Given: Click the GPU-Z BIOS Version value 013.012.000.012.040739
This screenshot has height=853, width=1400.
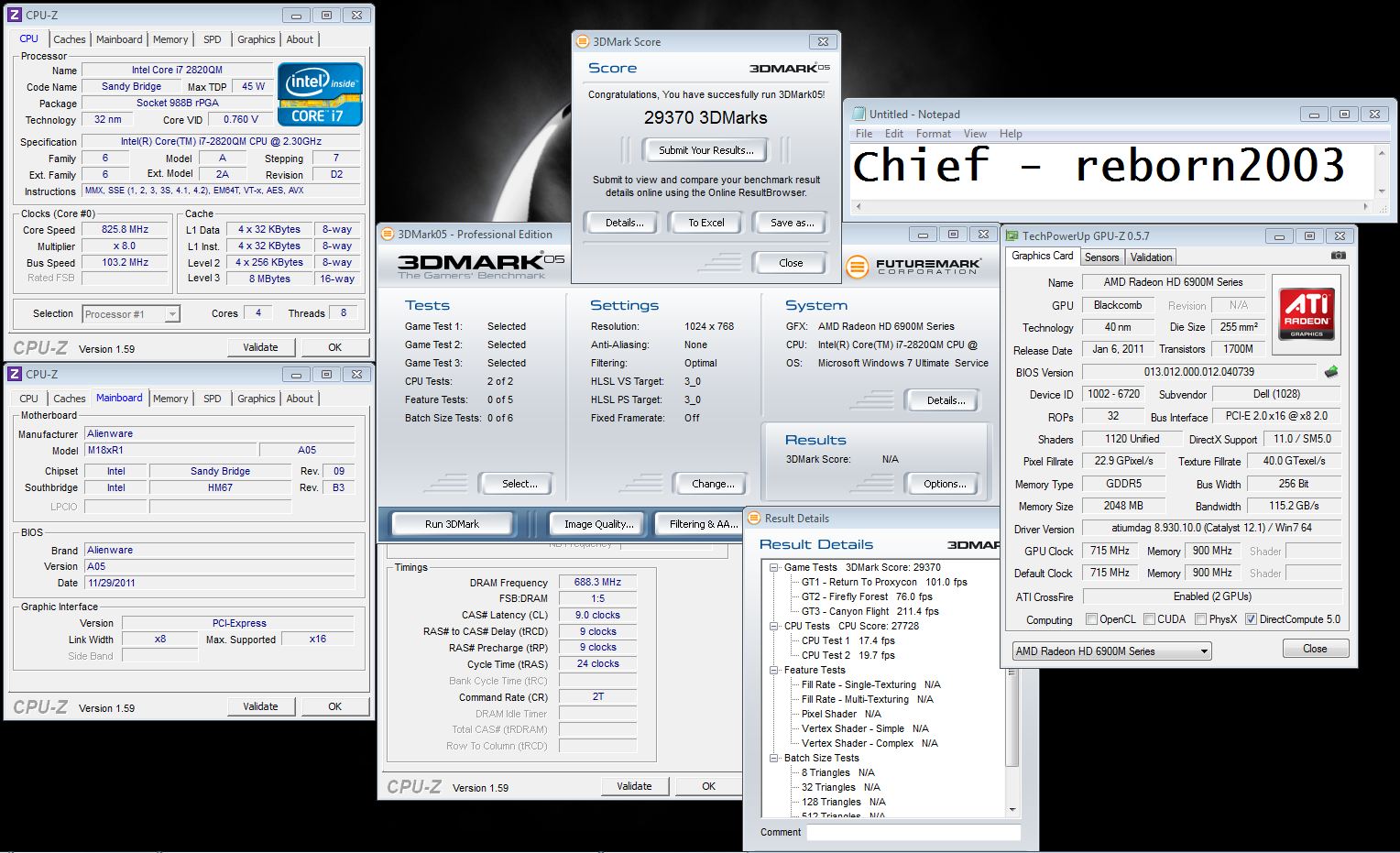Looking at the screenshot, I should point(1199,372).
